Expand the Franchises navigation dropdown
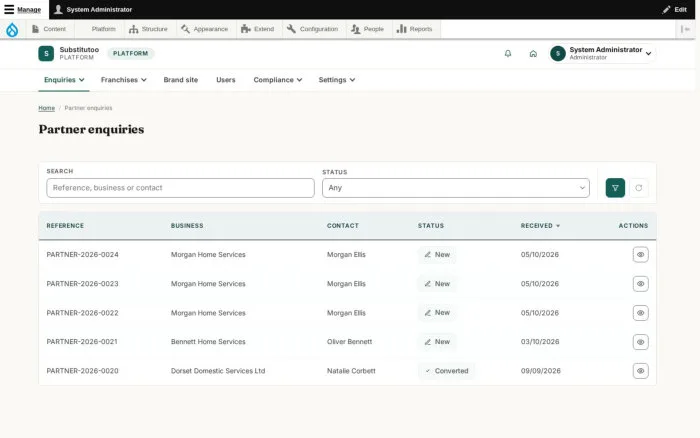 point(124,80)
